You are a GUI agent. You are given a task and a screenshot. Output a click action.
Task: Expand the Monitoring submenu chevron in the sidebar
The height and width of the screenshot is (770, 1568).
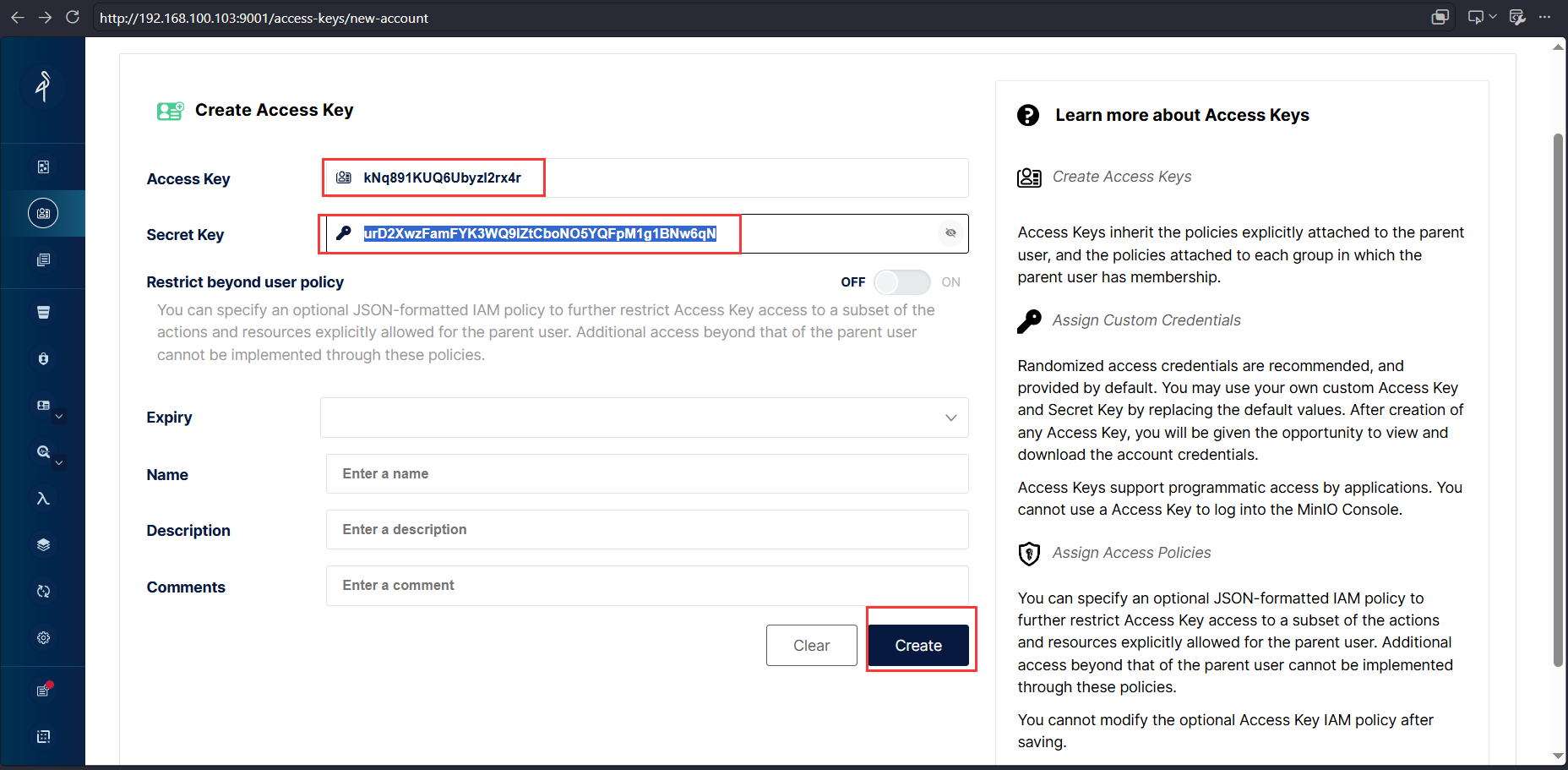(59, 463)
